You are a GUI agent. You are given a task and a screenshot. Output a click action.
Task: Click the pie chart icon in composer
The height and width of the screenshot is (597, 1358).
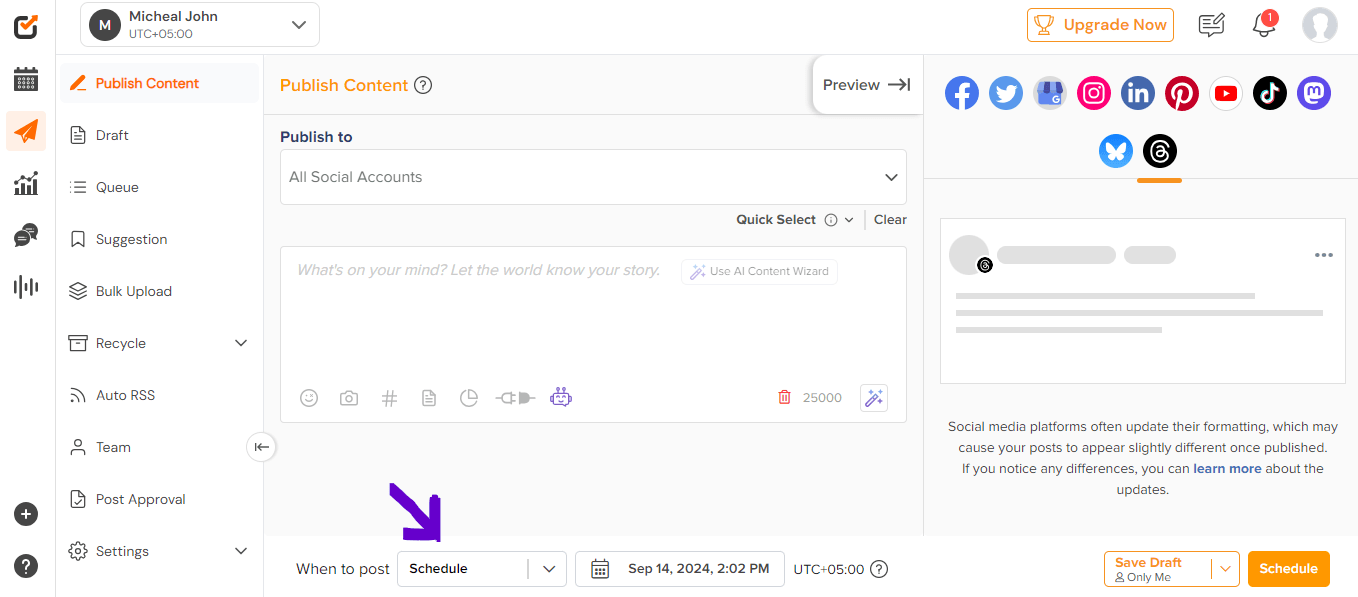coord(469,398)
